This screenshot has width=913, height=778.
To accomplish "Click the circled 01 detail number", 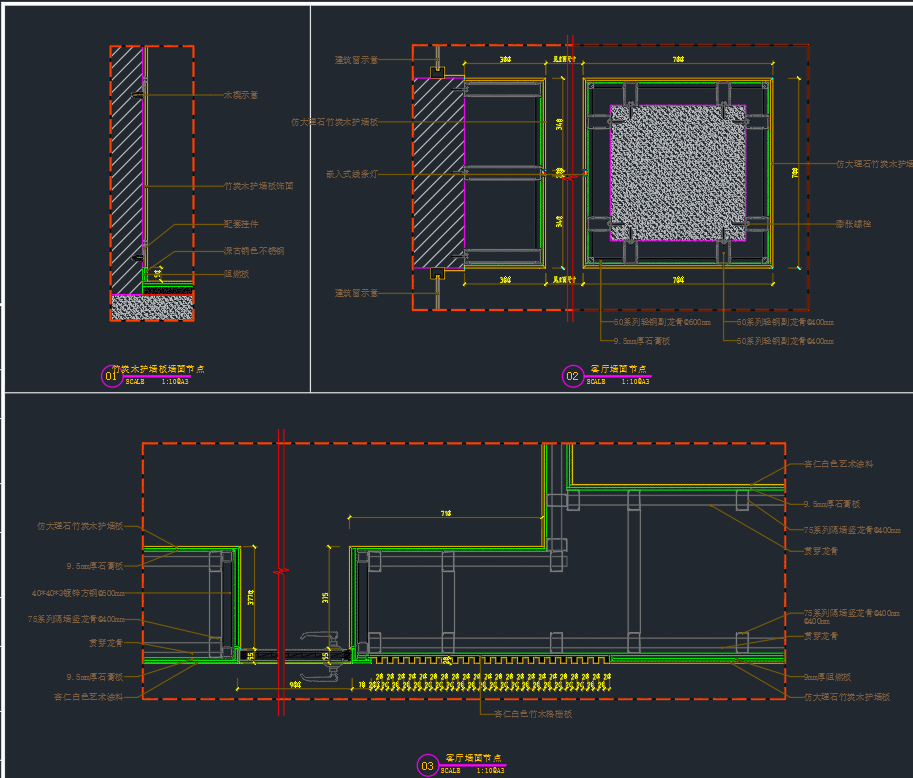I will (111, 376).
